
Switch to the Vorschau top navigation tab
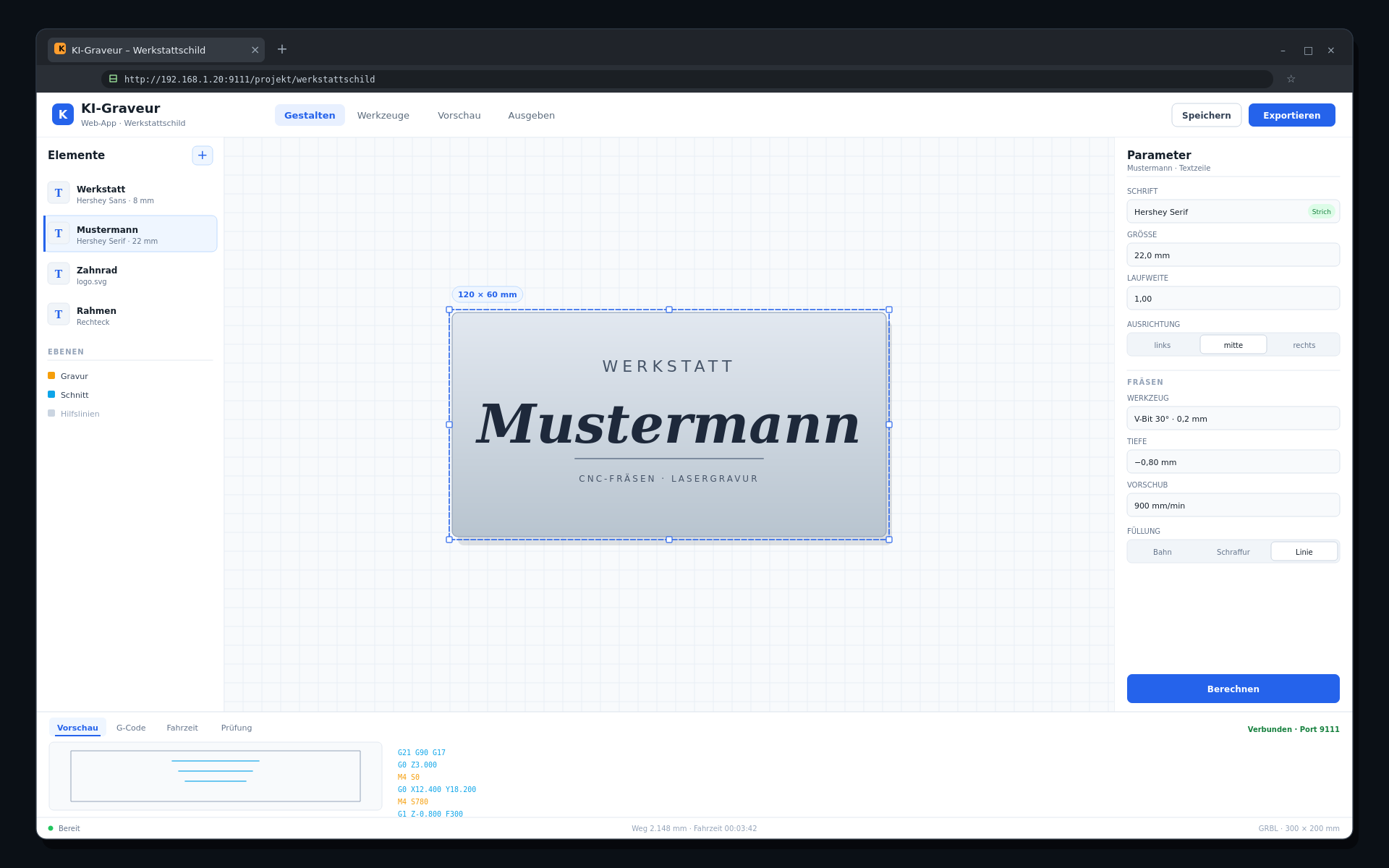459,115
